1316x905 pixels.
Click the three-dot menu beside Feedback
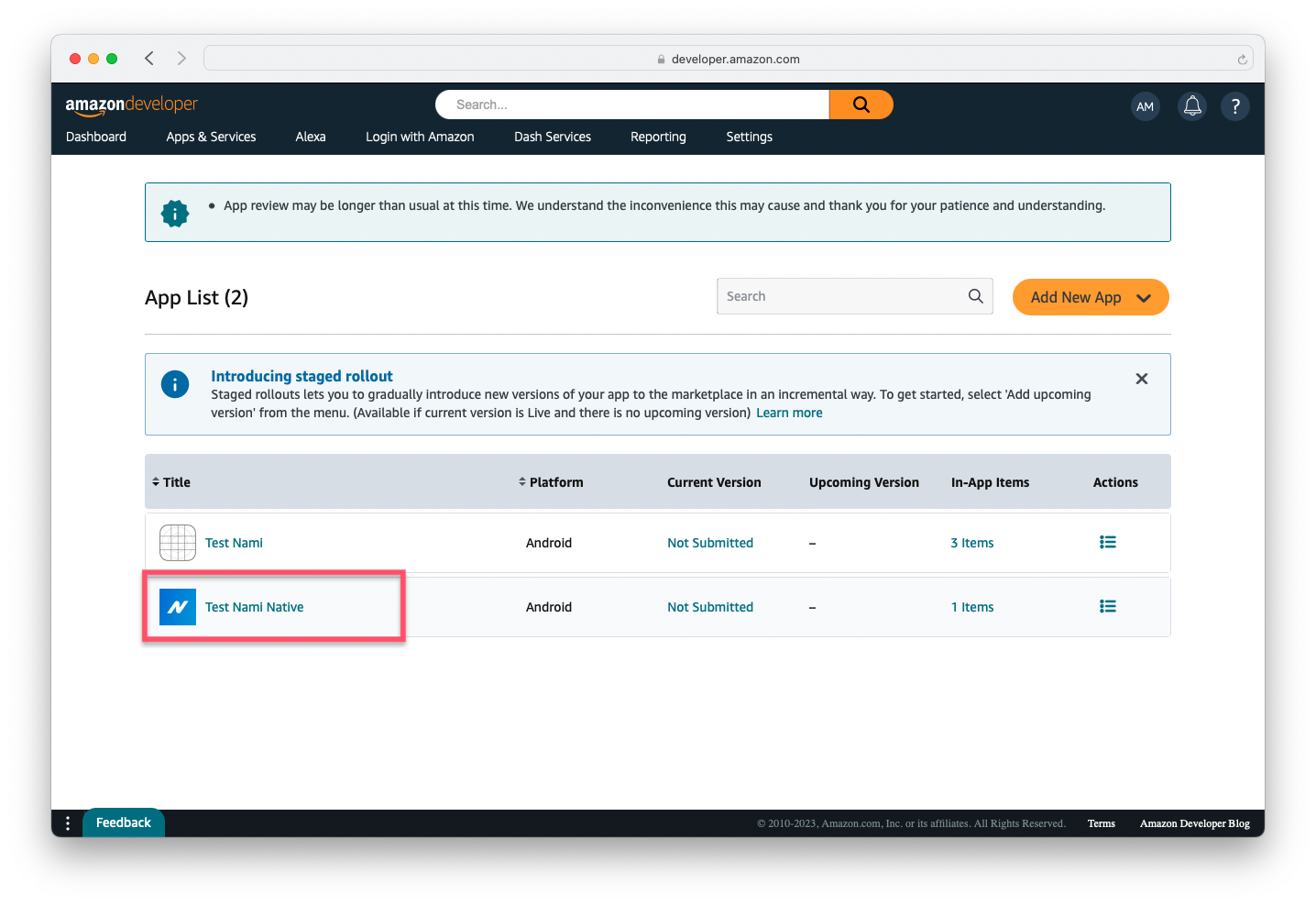point(68,823)
